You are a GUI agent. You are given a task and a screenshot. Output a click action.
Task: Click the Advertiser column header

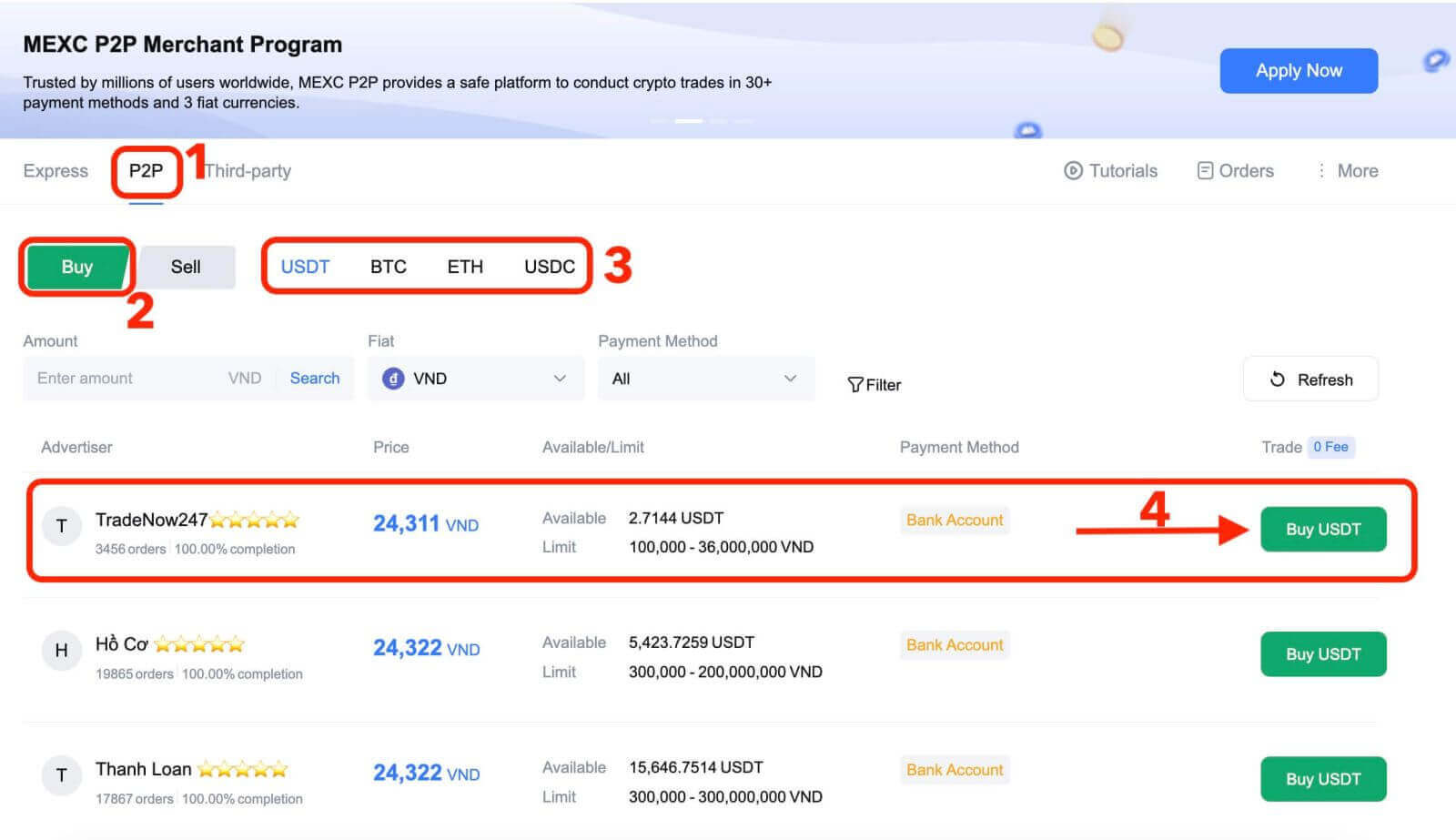(x=76, y=447)
